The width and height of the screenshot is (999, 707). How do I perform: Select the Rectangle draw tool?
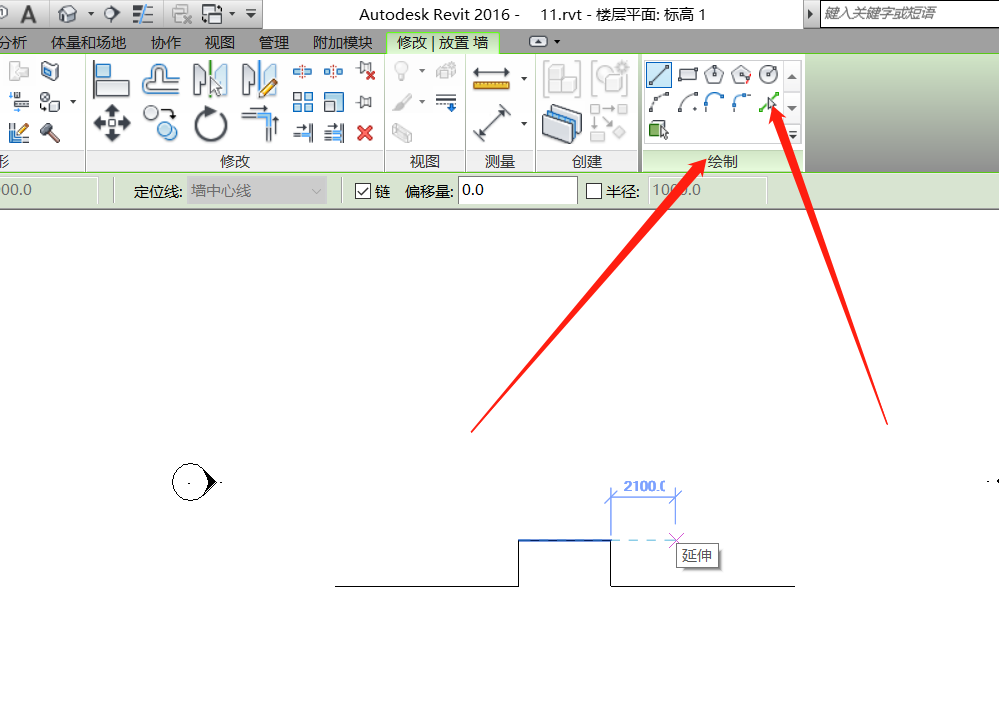687,74
